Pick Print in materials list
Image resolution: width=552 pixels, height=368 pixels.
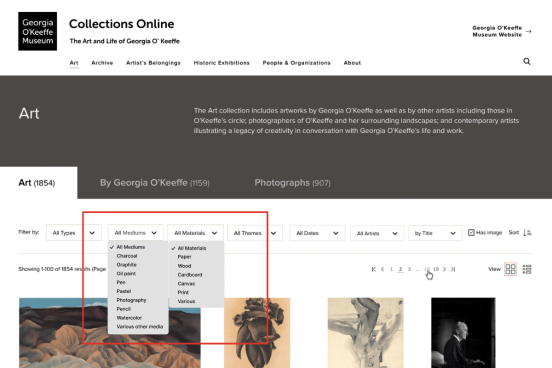coord(183,292)
